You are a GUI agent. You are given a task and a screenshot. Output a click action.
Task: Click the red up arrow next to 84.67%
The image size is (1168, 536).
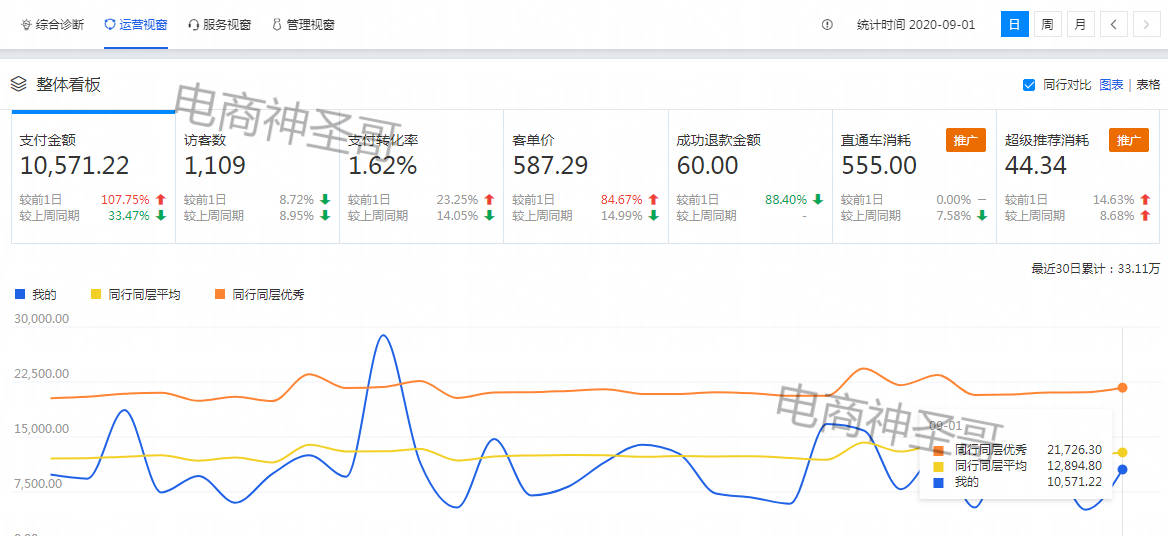[653, 200]
